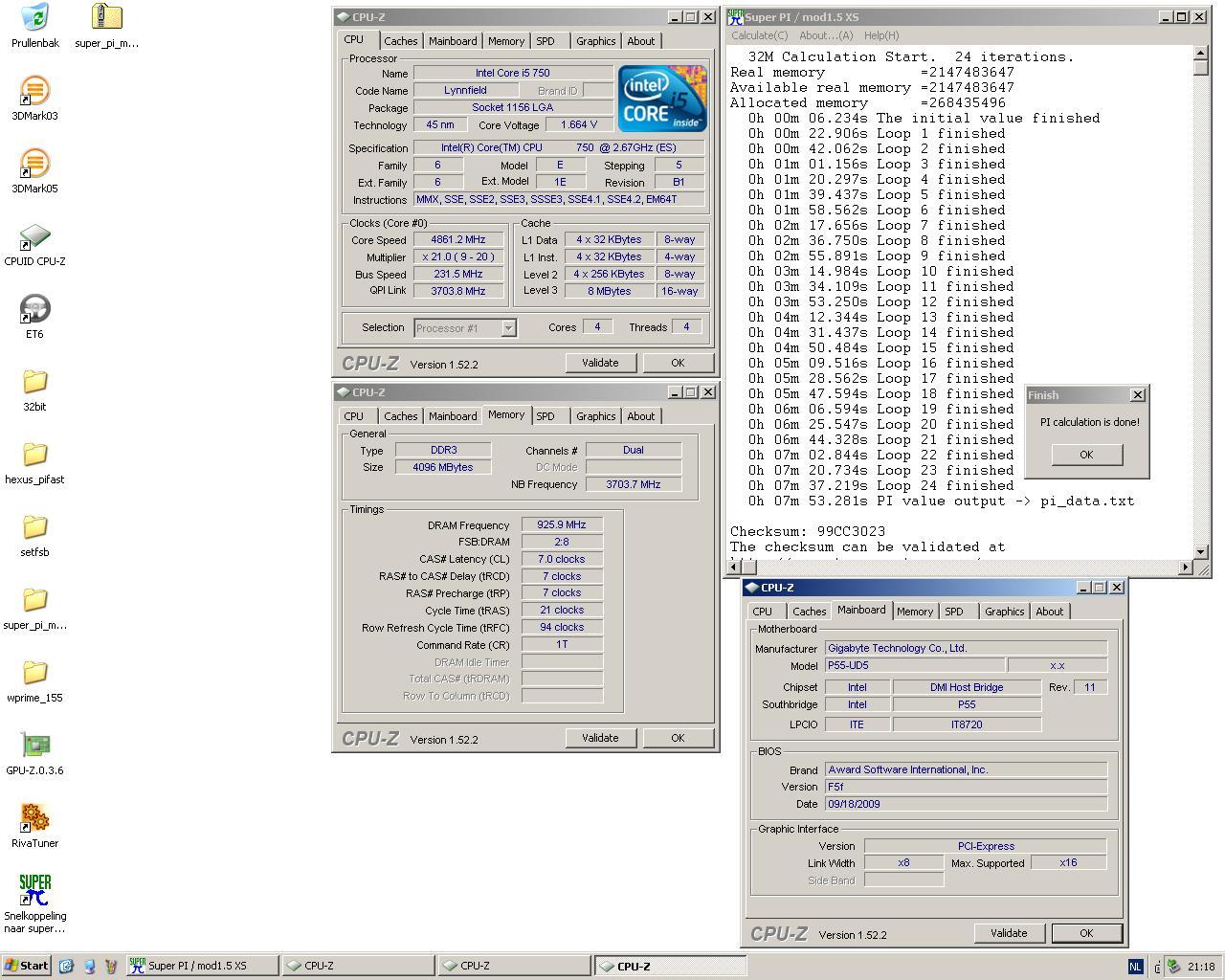
Task: Click the BIOS date value 09/18/2009
Action: tap(966, 804)
